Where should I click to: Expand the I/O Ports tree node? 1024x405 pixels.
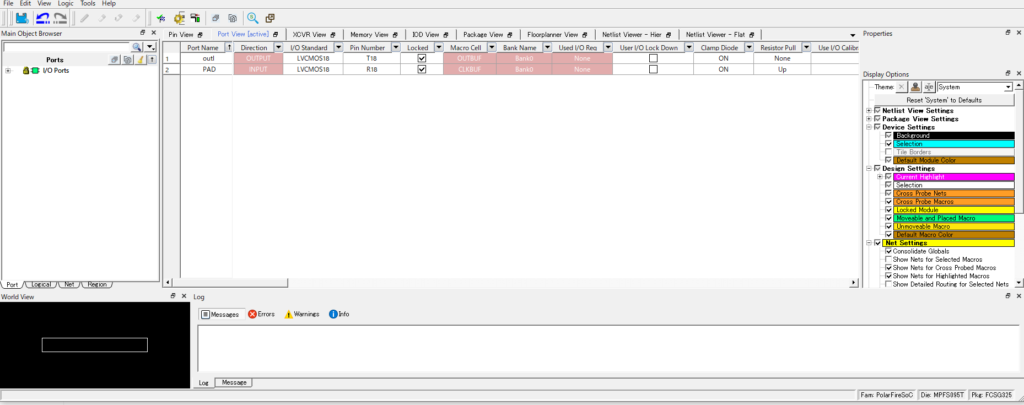8,71
